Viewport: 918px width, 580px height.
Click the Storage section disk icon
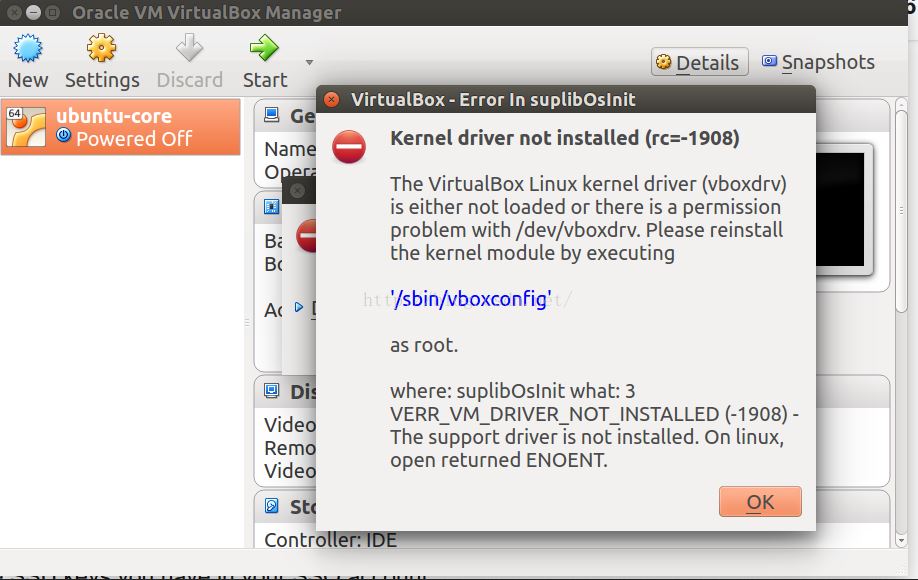click(x=272, y=506)
